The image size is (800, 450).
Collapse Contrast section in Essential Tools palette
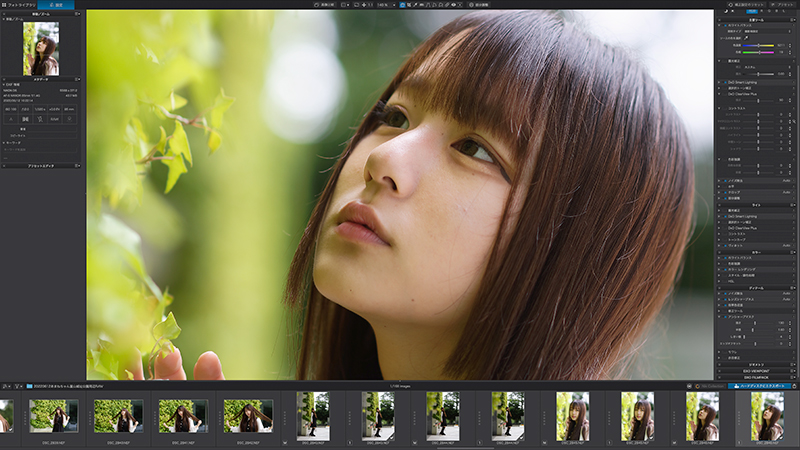pyautogui.click(x=719, y=108)
